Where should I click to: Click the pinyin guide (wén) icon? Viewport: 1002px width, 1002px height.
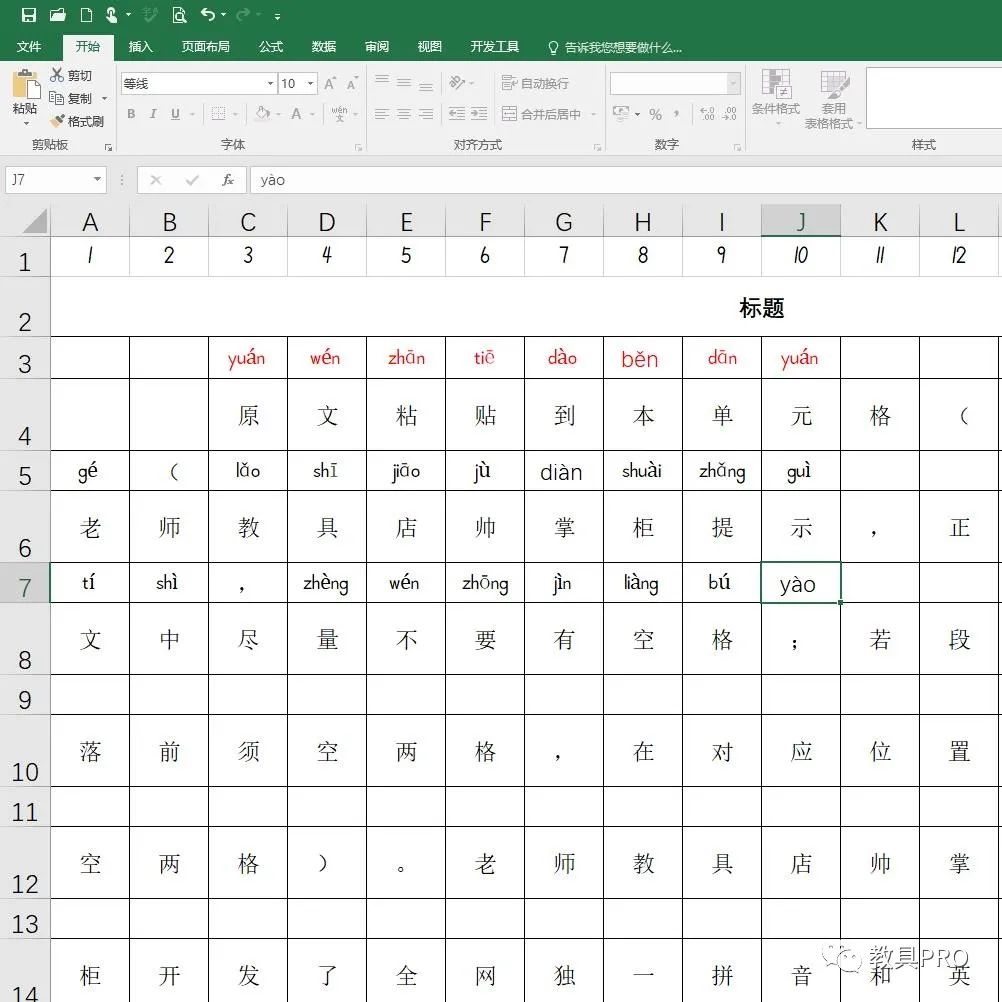pos(339,114)
